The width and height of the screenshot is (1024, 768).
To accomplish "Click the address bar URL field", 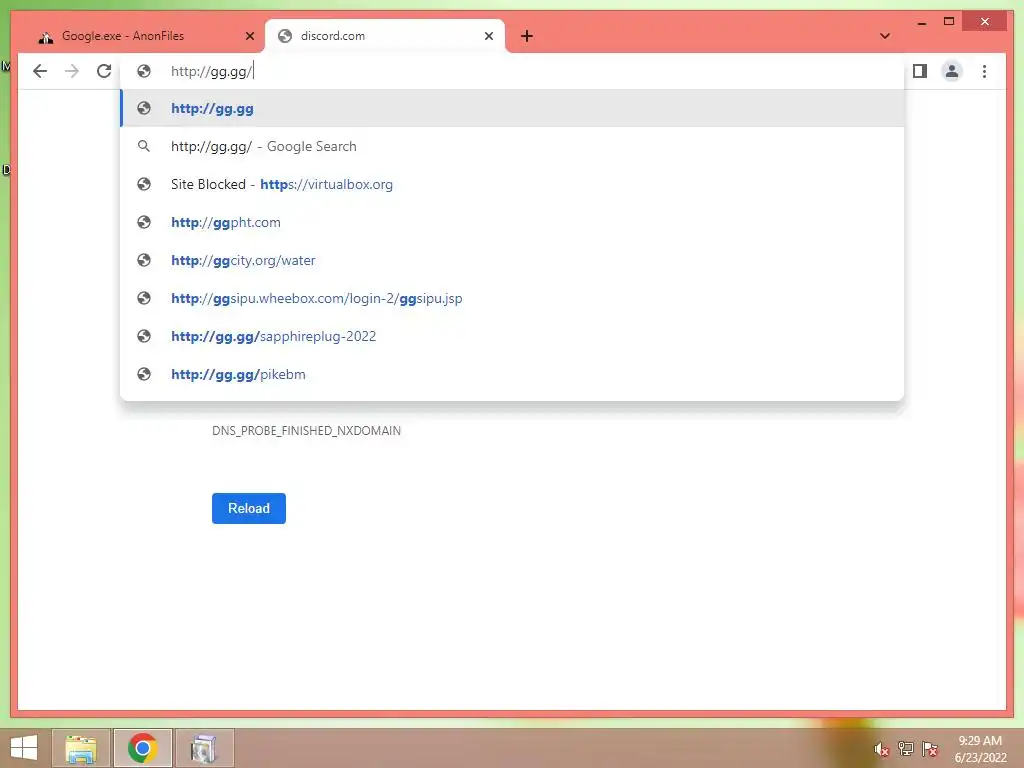I will [512, 71].
